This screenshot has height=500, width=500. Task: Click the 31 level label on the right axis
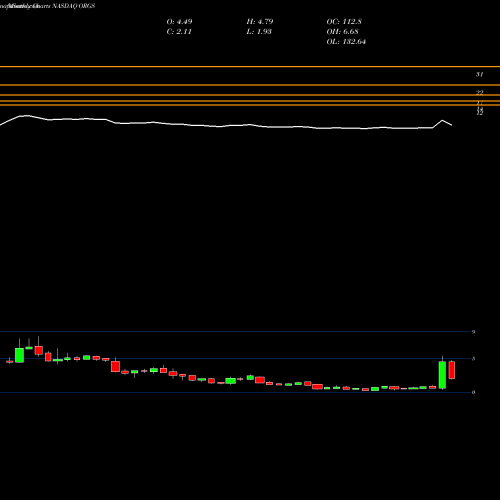click(479, 74)
